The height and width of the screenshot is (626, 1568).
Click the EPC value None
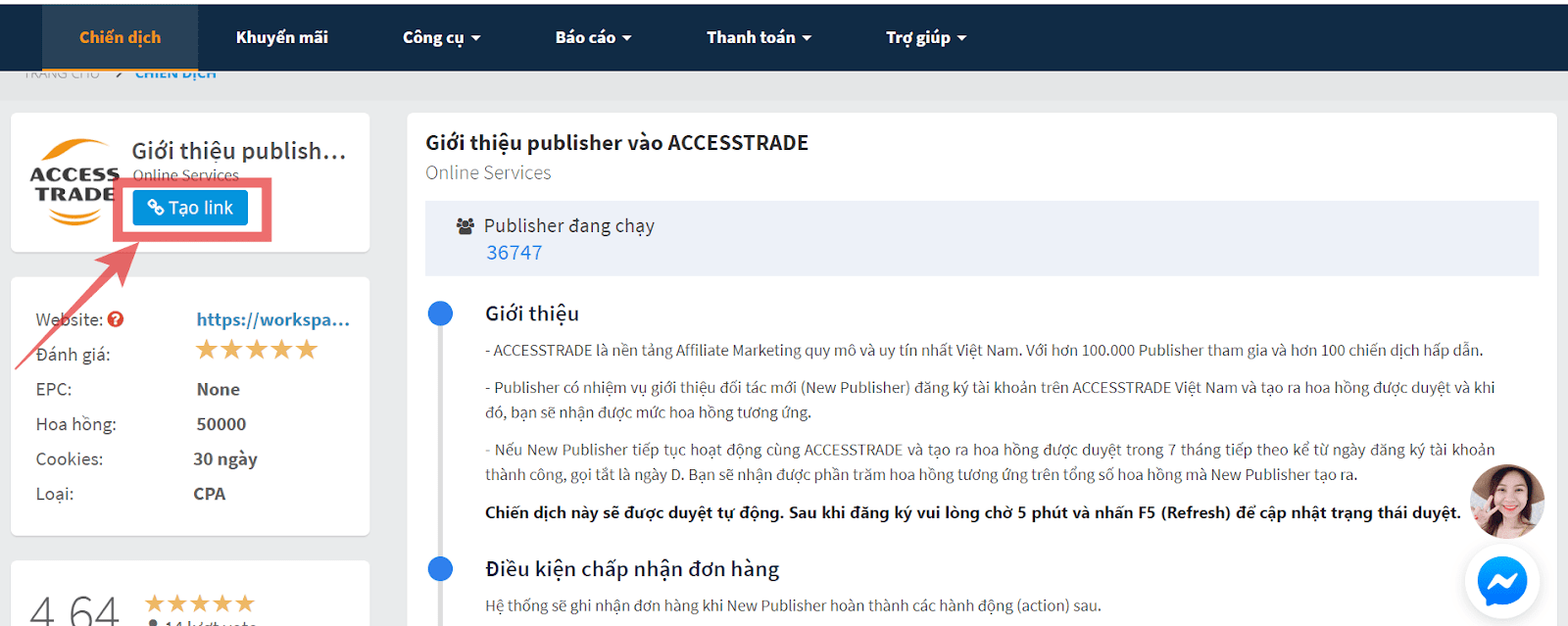coord(219,389)
